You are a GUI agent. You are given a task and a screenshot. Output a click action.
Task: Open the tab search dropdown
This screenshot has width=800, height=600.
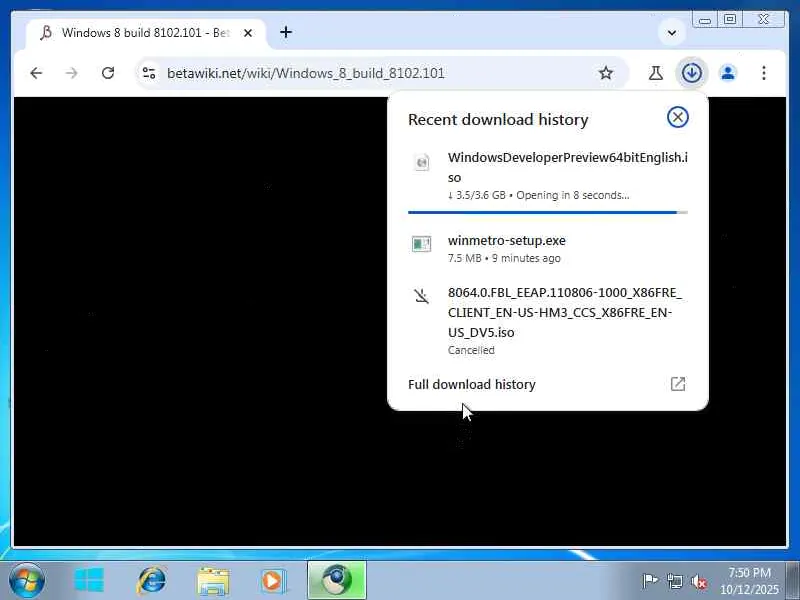[x=672, y=33]
